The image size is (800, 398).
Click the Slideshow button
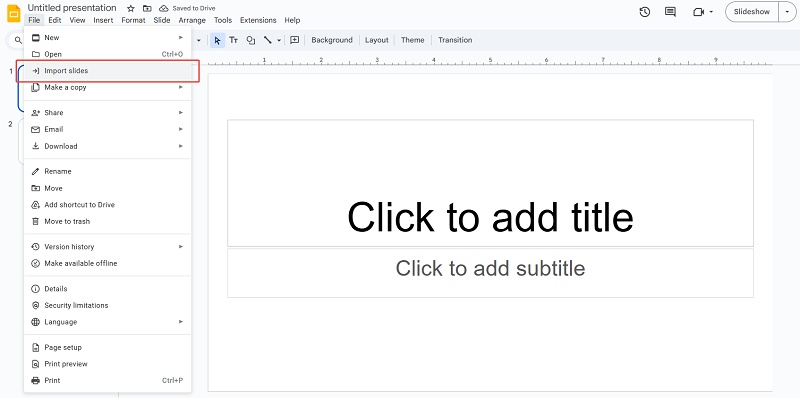click(752, 12)
